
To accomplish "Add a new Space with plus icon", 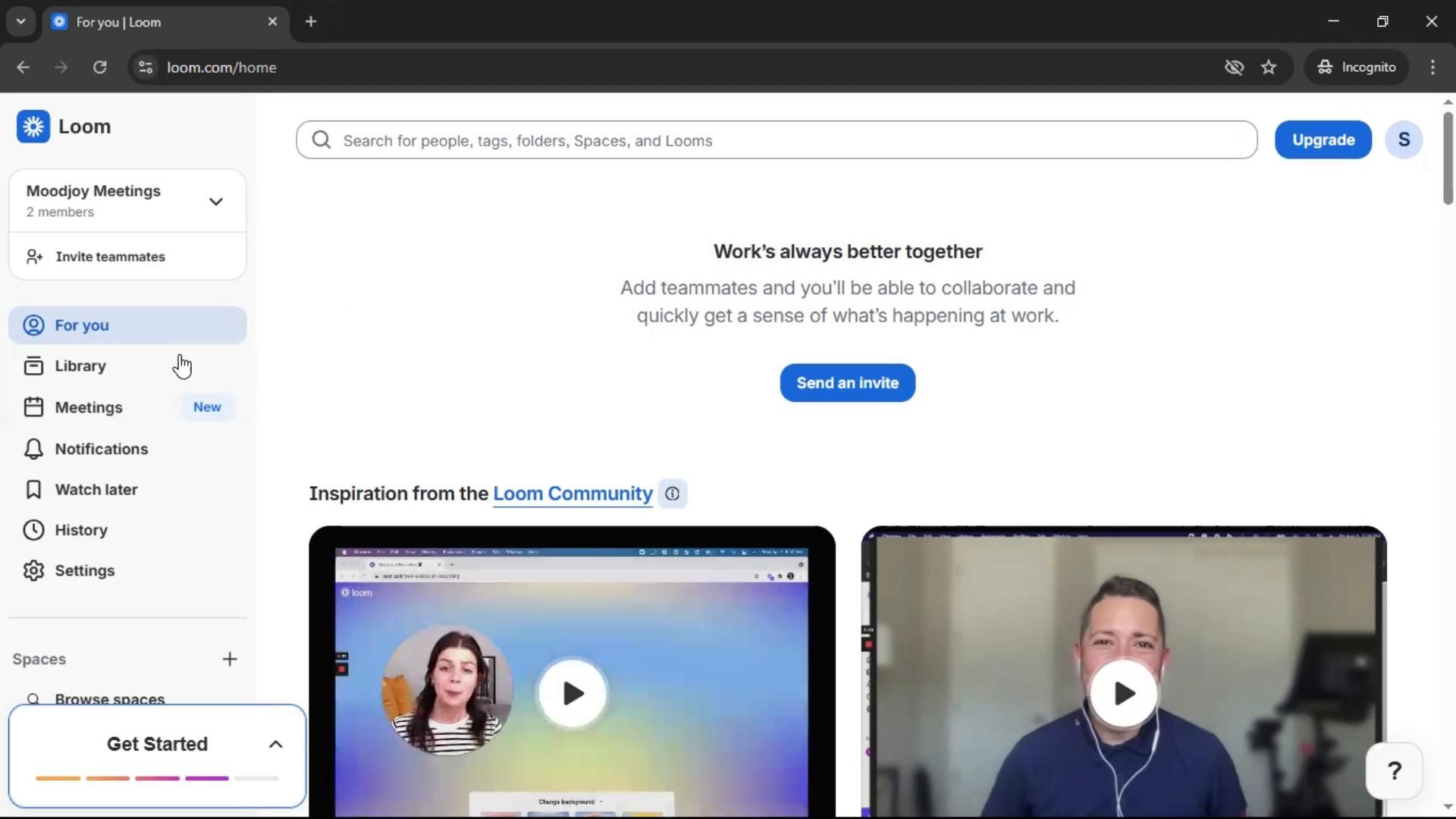I will [230, 660].
